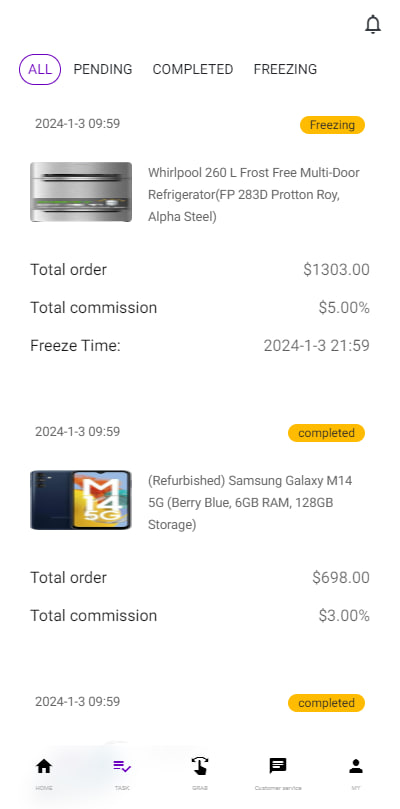The height and width of the screenshot is (809, 400).
Task: Open Customer service chat icon
Action: coord(278,766)
